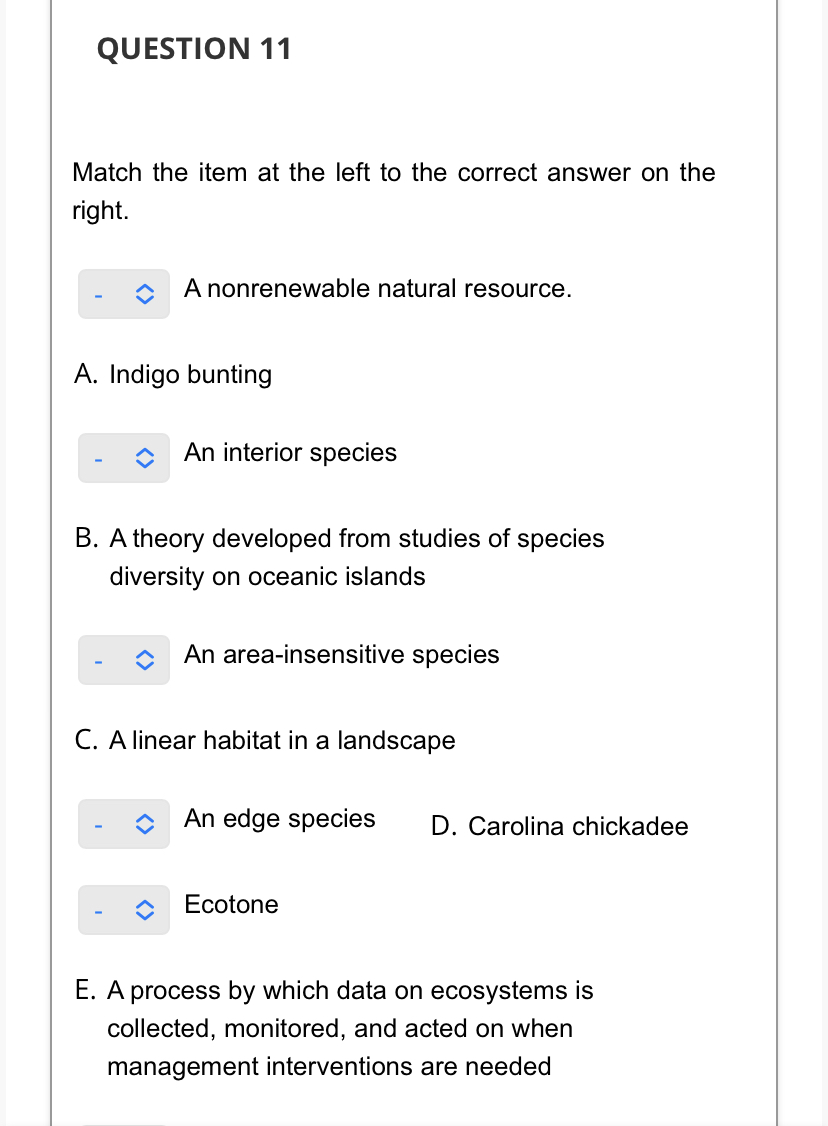This screenshot has height=1126, width=828.
Task: Click the chevron arrows beside 'An edge species'
Action: pos(145,825)
